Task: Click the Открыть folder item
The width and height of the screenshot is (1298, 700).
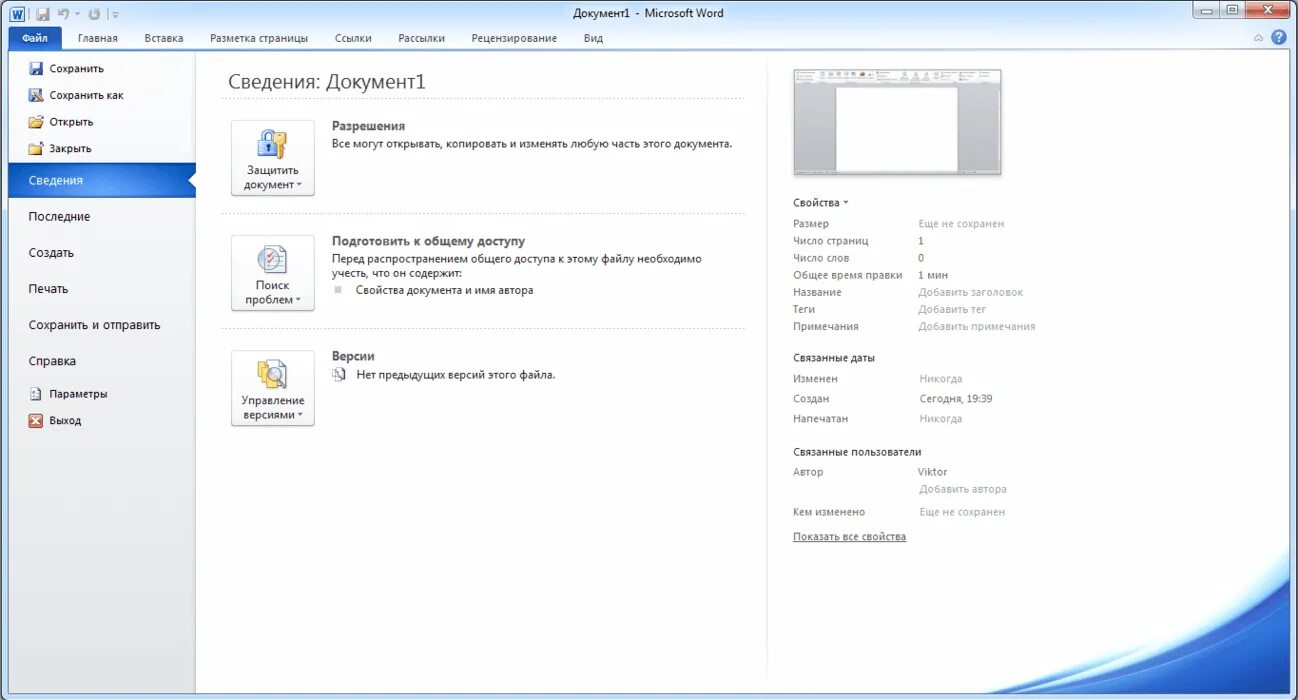Action: tap(61, 122)
